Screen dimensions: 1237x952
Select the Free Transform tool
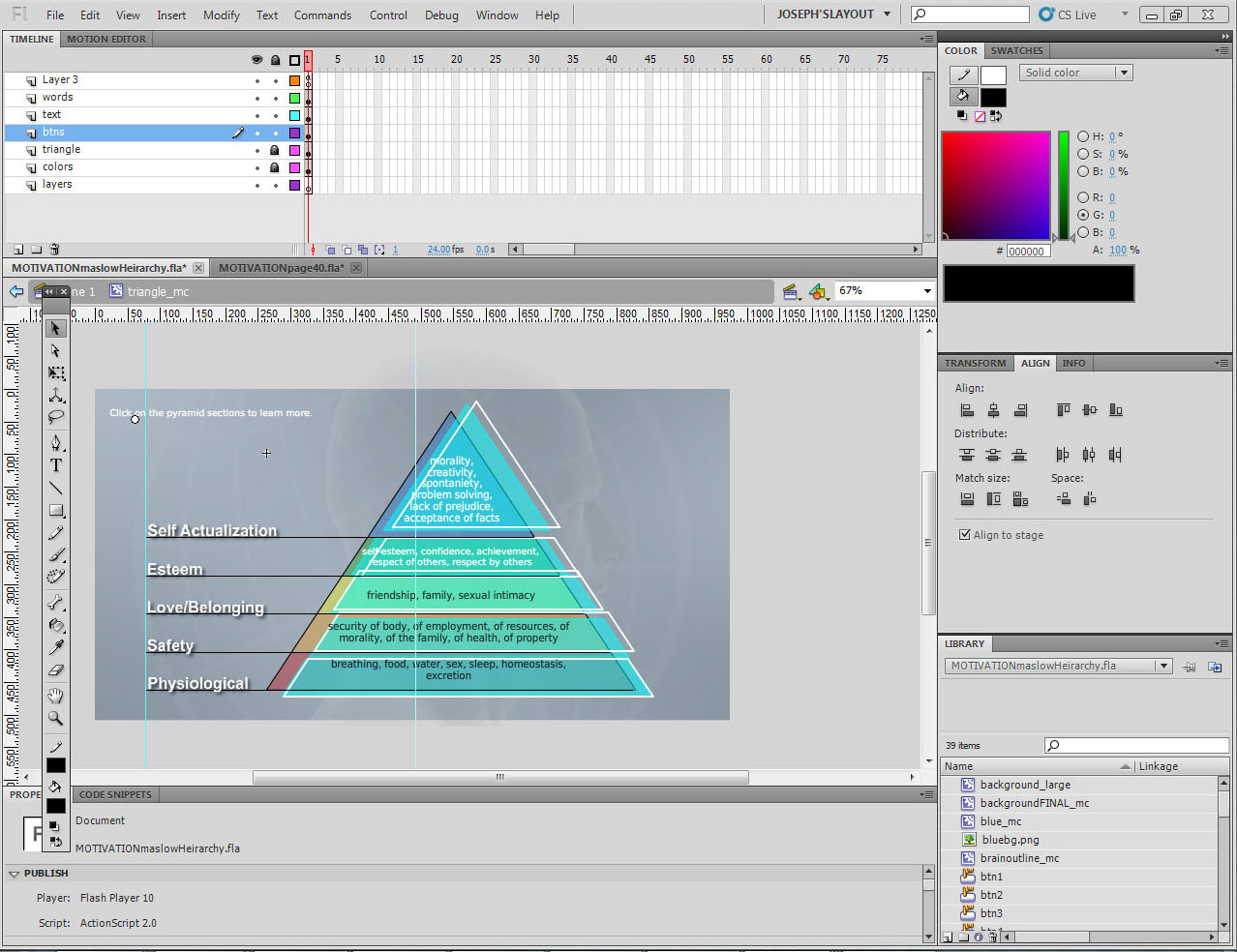[56, 373]
